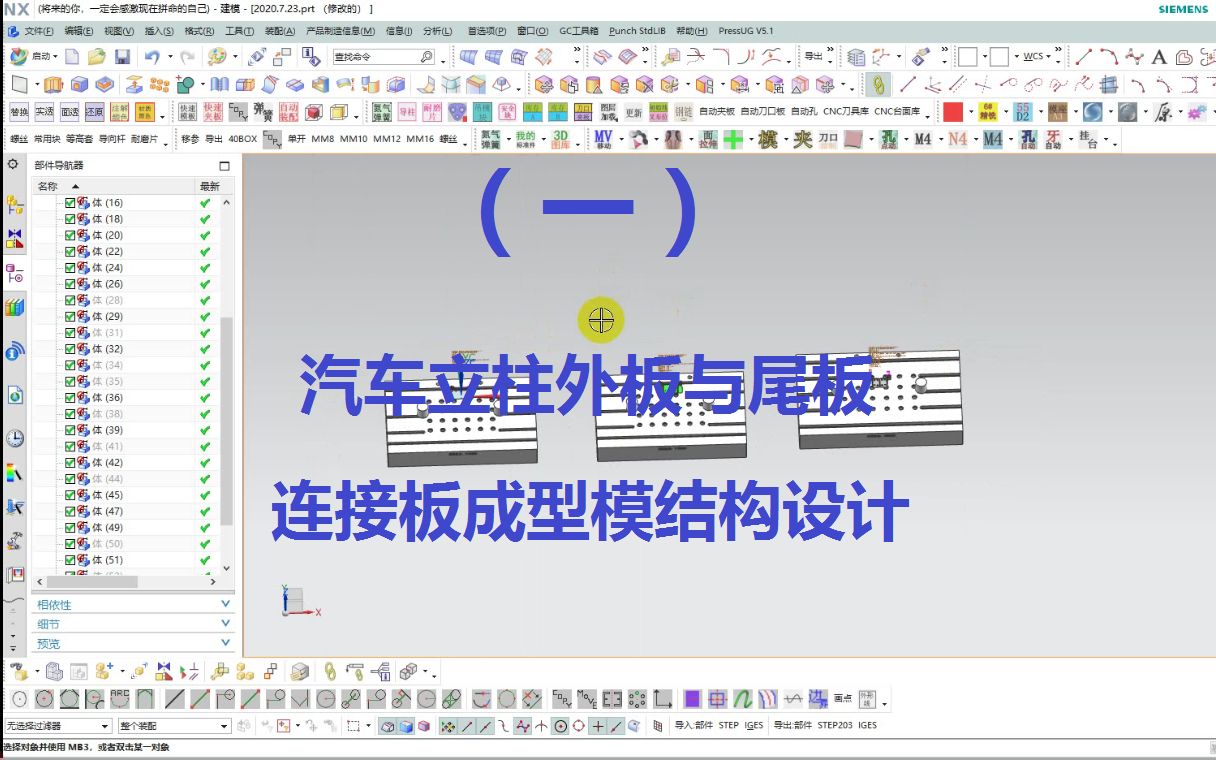Image resolution: width=1216 pixels, height=760 pixels.
Task: Open the 文件(F) menu
Action: click(x=38, y=31)
